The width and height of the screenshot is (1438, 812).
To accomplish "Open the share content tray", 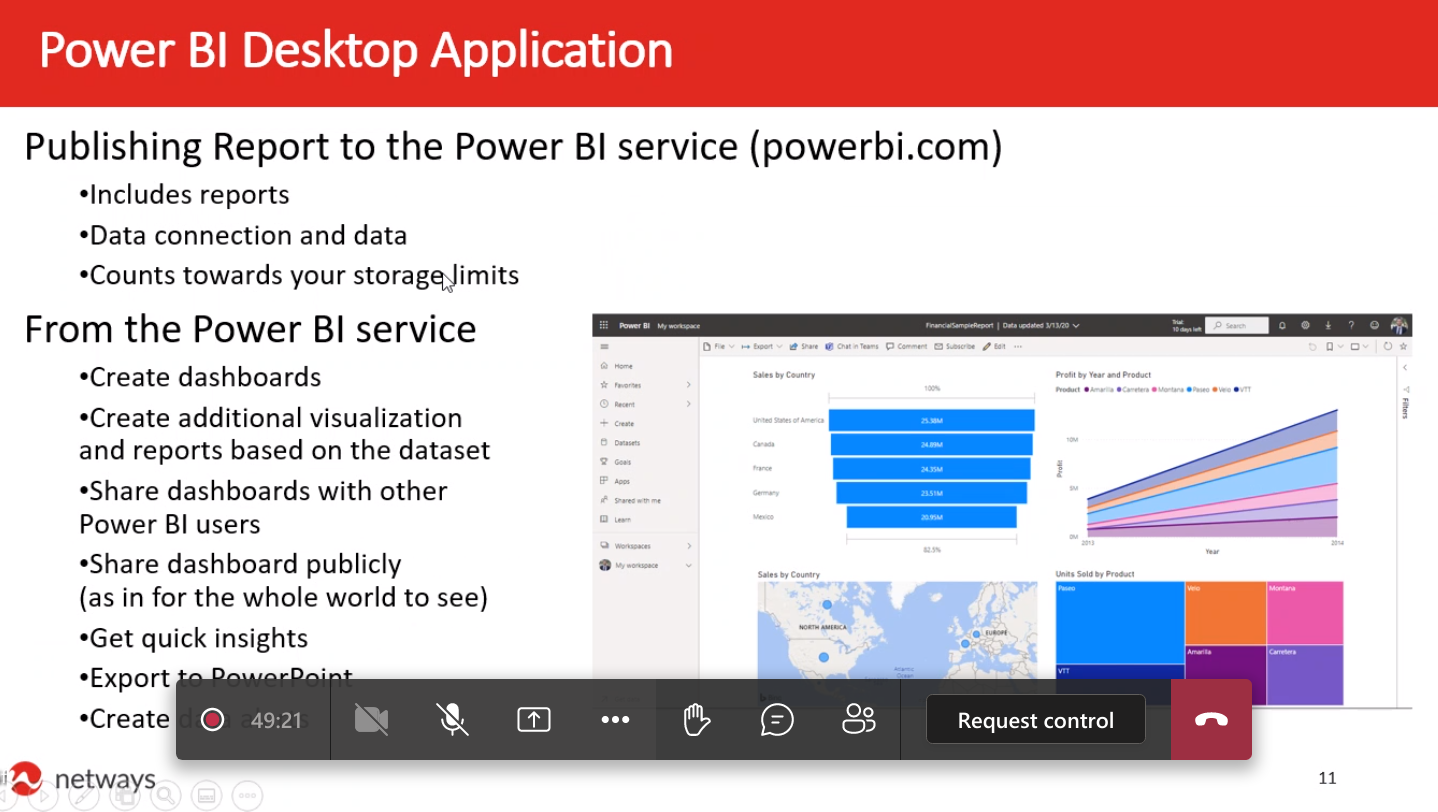I will point(534,720).
